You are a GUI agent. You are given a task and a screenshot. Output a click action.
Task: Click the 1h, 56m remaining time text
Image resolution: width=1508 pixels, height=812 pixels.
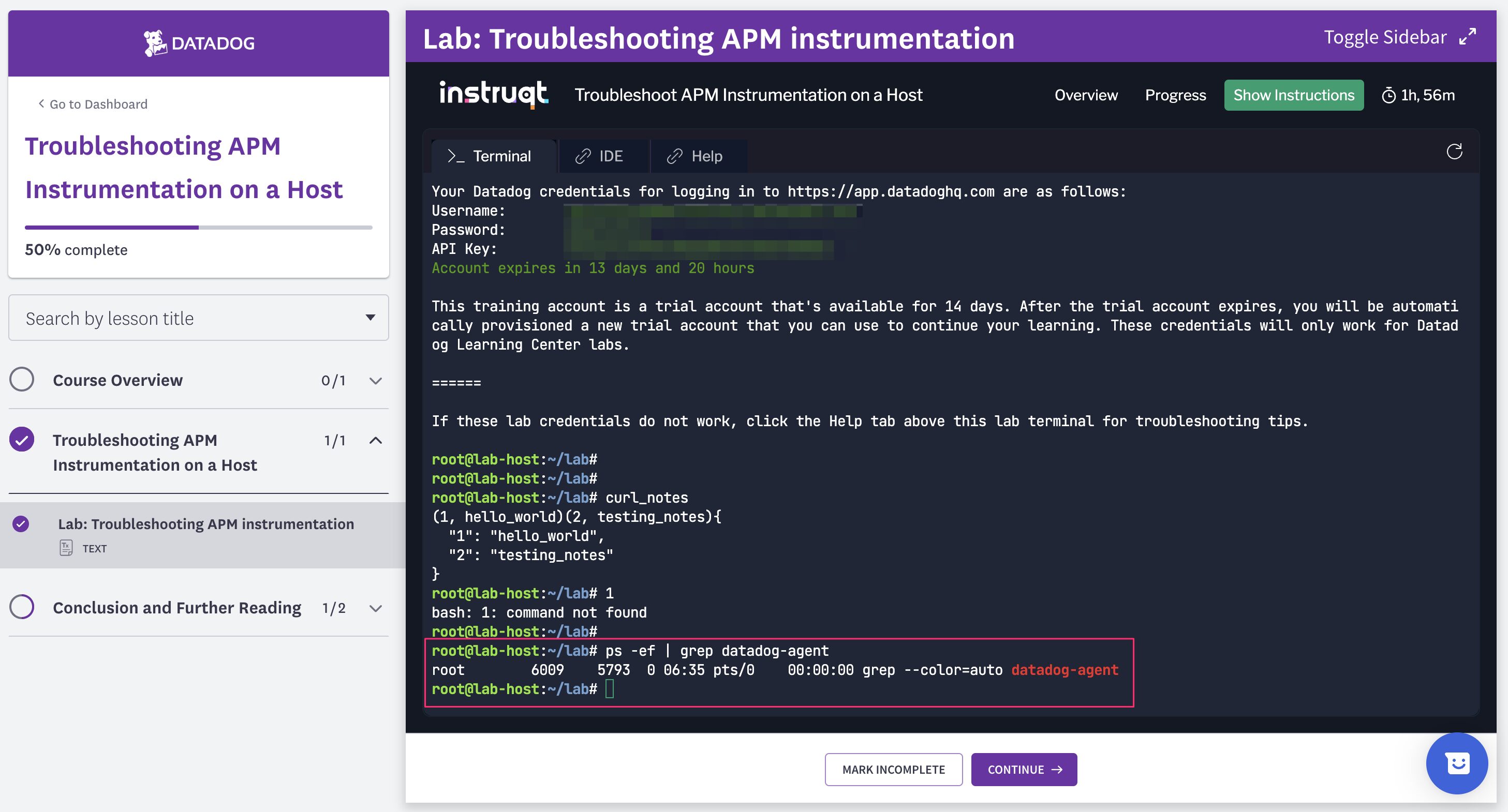1428,95
